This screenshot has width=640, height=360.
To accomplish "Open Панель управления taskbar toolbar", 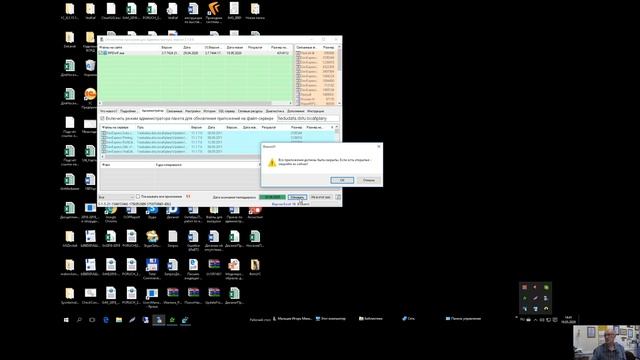I will click(463, 318).
